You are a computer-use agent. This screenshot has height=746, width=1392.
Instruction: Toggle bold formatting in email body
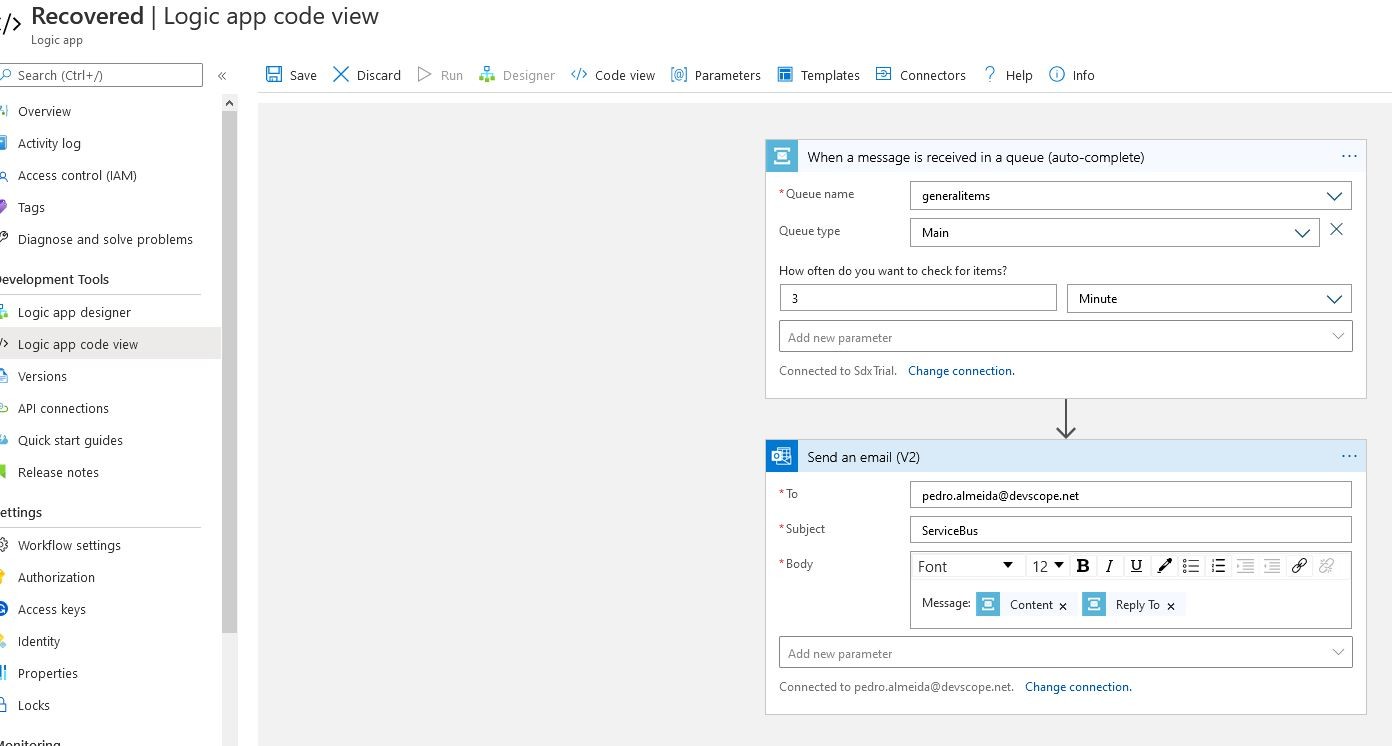click(1082, 566)
